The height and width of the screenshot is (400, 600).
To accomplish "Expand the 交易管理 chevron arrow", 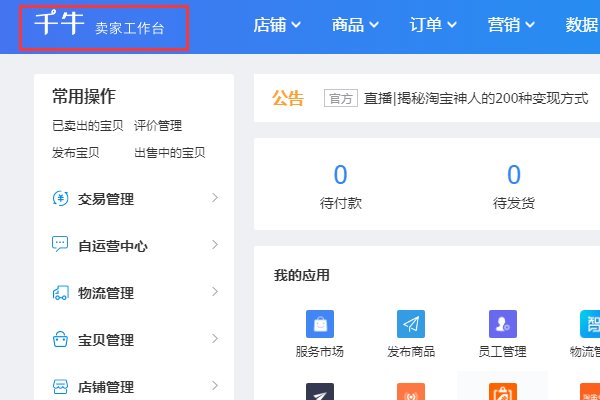I will [215, 198].
